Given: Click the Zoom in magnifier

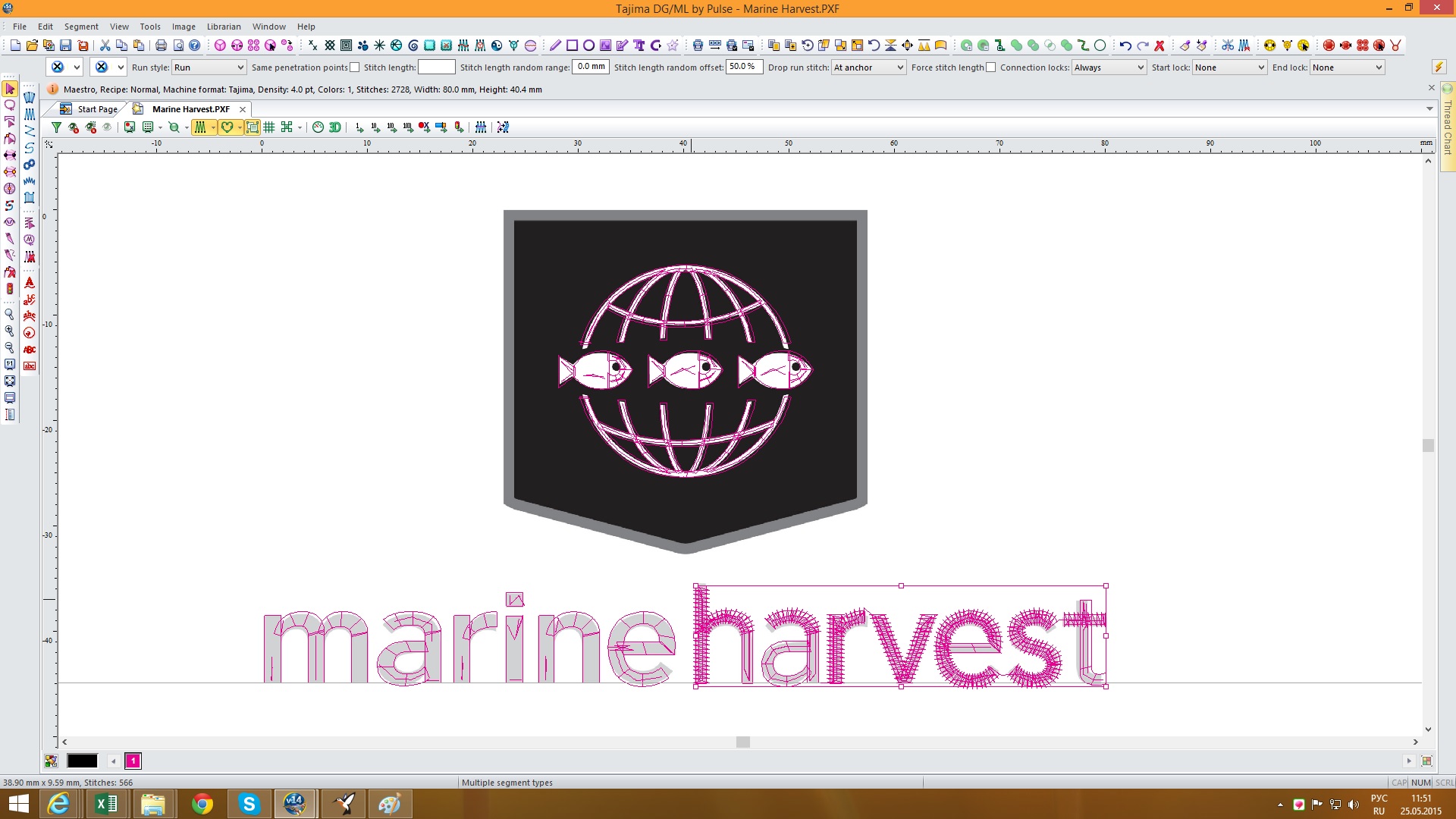Looking at the screenshot, I should (10, 331).
